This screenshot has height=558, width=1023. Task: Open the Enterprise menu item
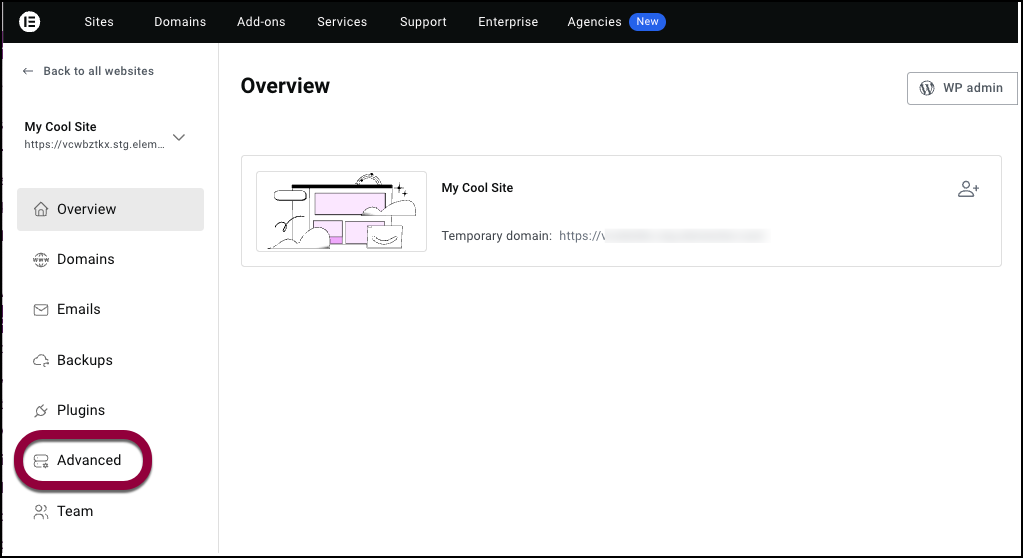(x=508, y=22)
